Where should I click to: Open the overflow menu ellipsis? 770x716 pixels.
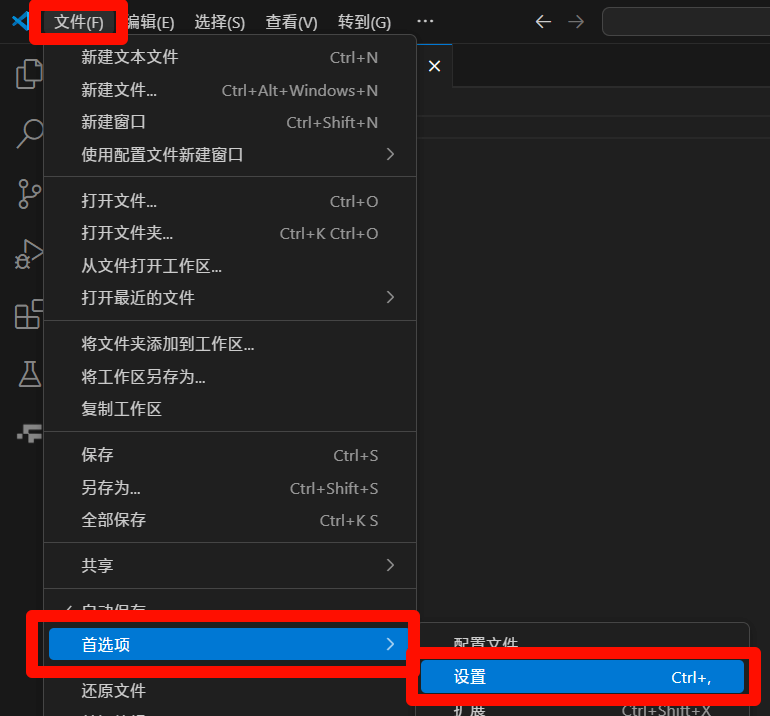click(425, 21)
